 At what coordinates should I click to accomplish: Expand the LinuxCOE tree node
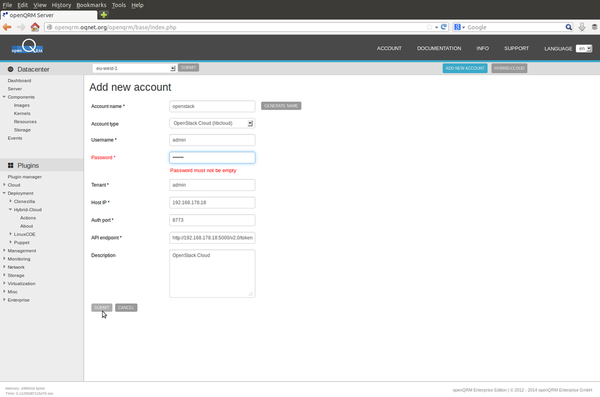pyautogui.click(x=10, y=234)
